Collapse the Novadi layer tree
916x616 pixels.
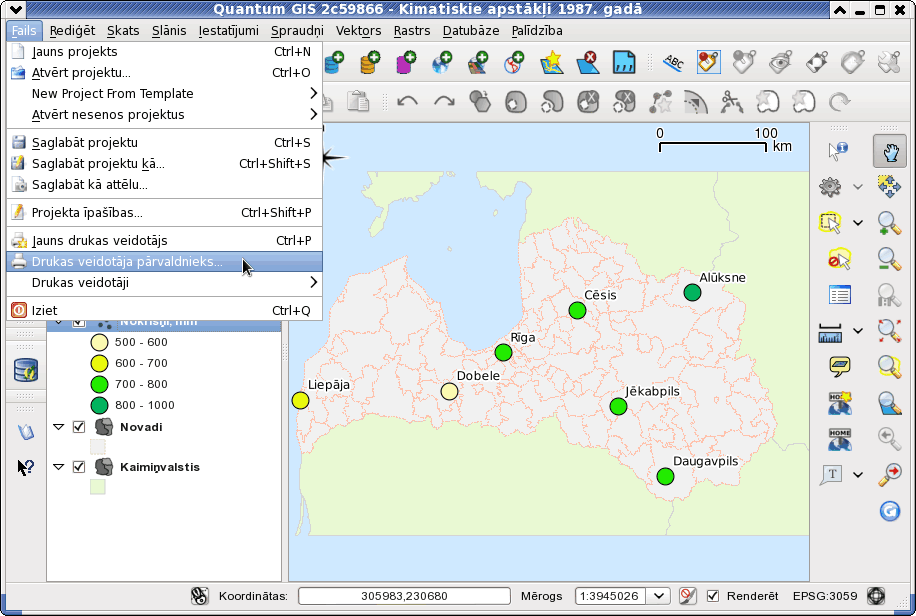(x=58, y=427)
